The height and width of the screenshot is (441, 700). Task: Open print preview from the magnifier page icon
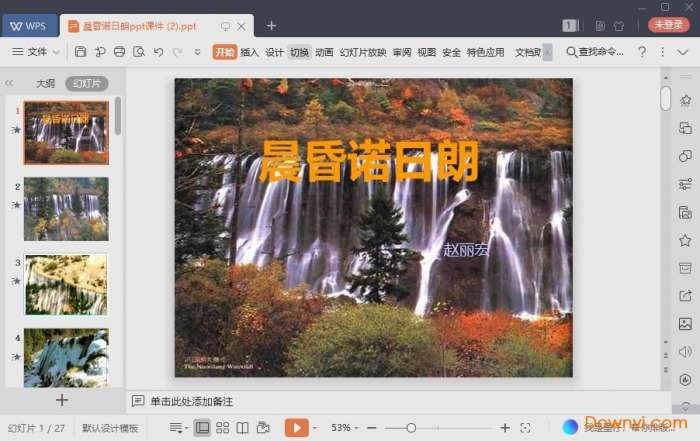139,52
